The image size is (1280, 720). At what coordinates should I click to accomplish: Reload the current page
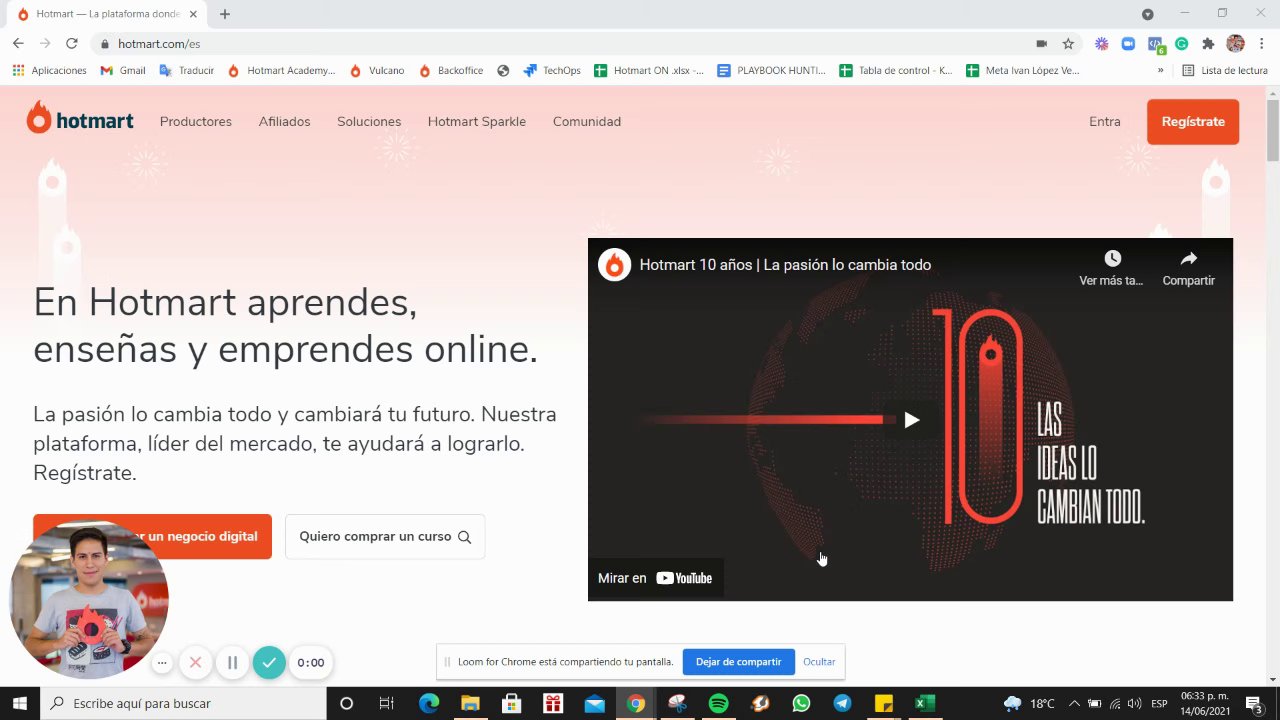72,43
